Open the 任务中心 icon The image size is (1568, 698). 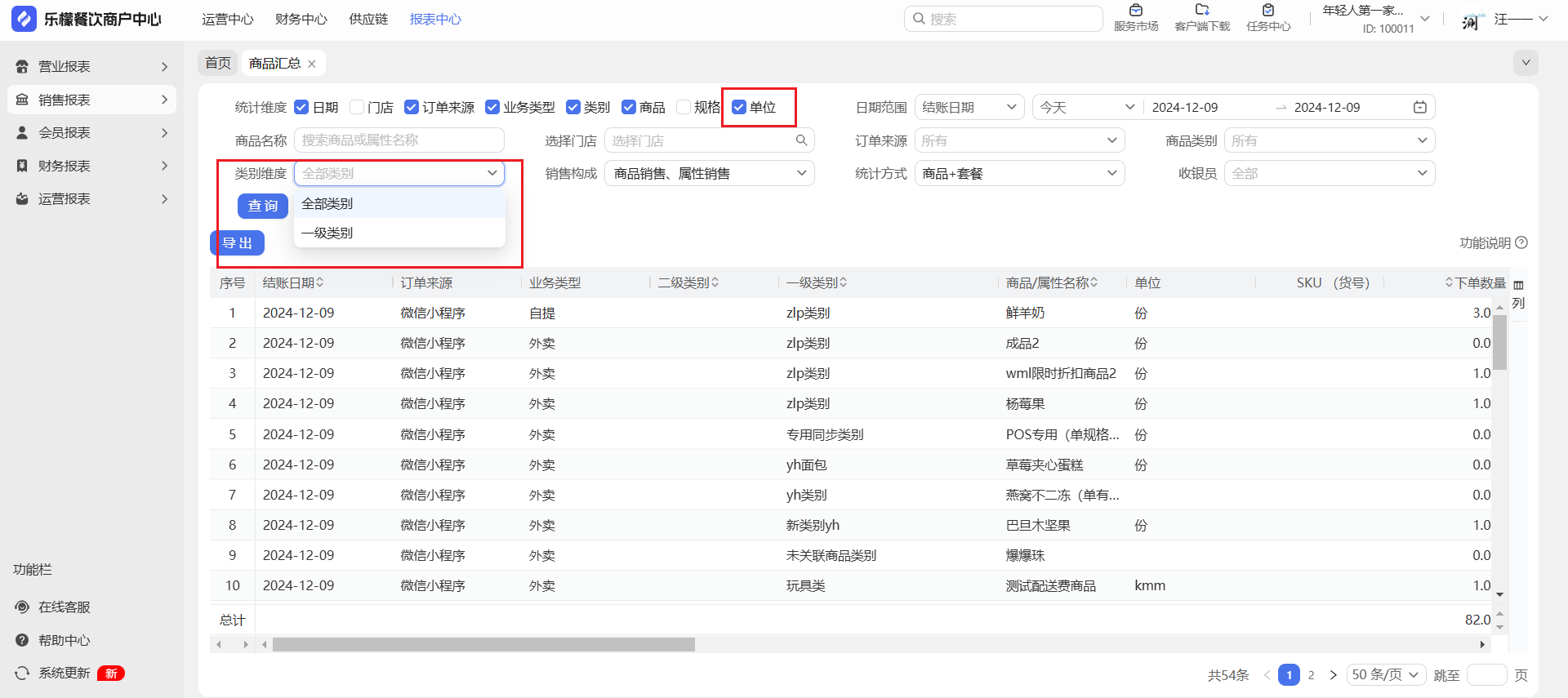1268,11
